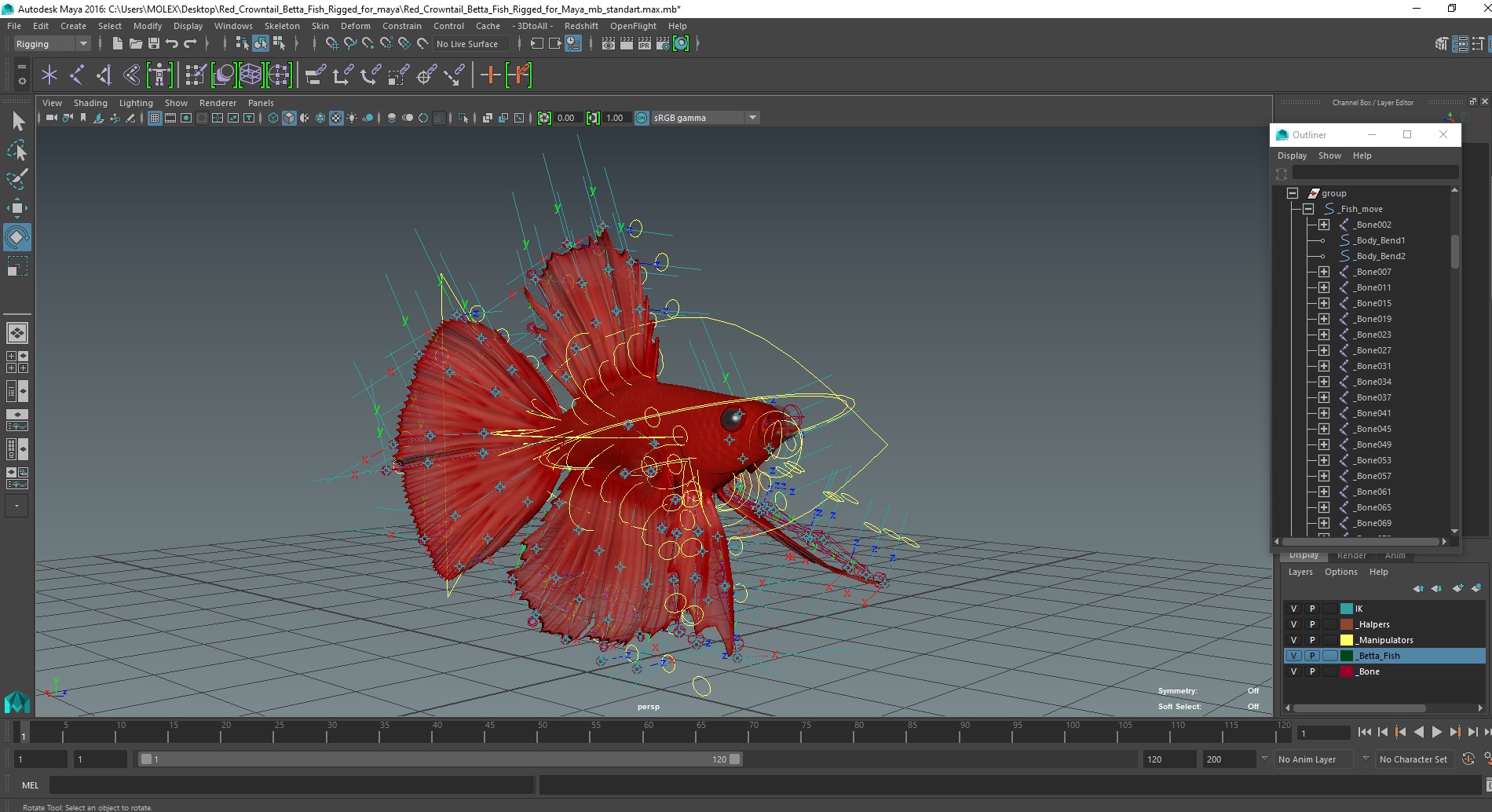This screenshot has width=1492, height=812.
Task: Click the Render Current Frame icon
Action: tap(627, 44)
